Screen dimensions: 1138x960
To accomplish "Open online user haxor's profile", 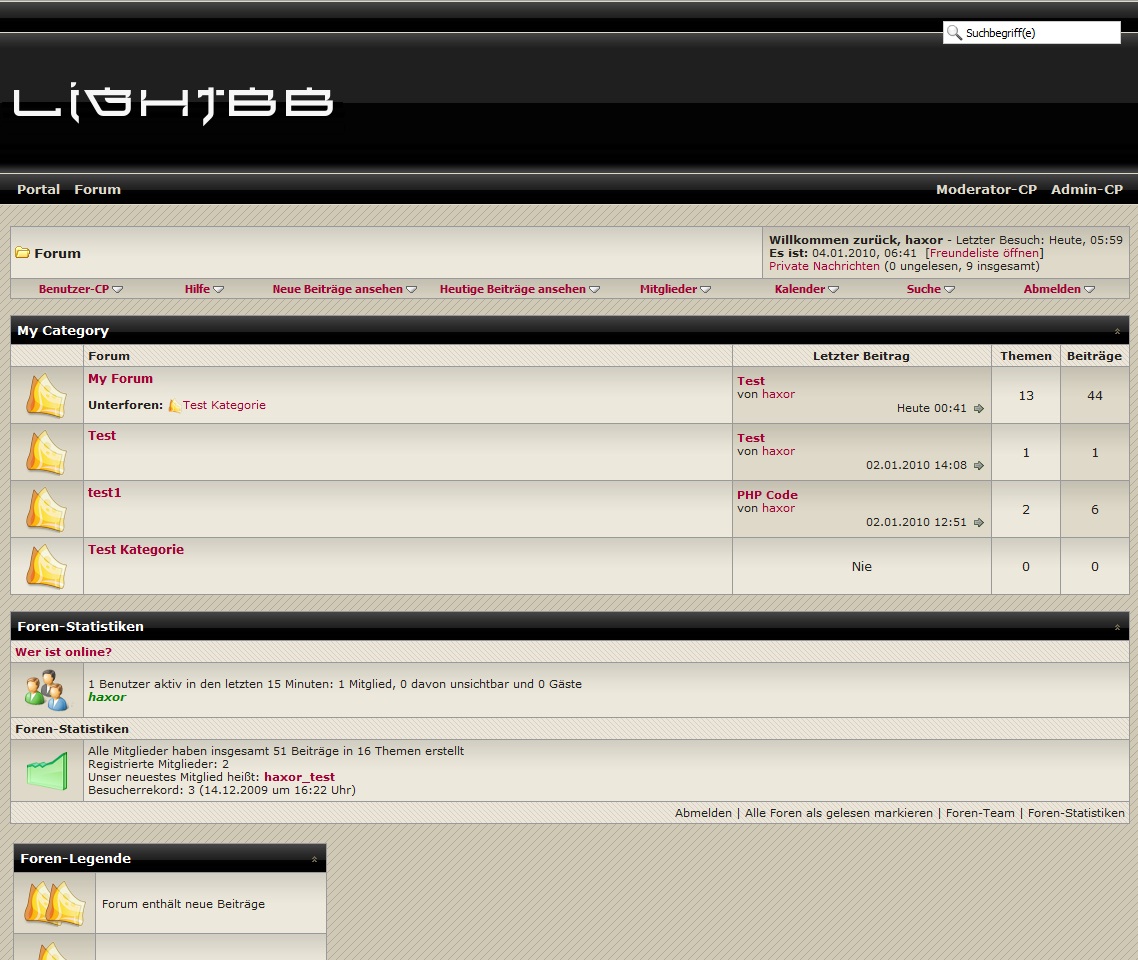I will [x=107, y=697].
